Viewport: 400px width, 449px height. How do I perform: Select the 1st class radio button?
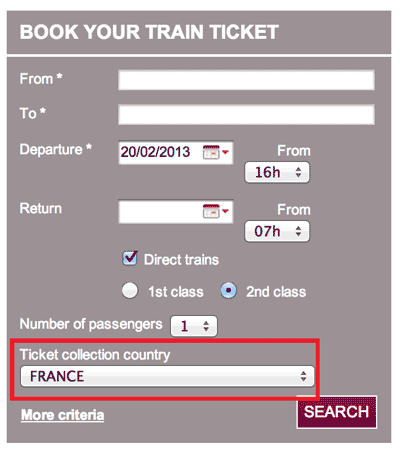[130, 291]
